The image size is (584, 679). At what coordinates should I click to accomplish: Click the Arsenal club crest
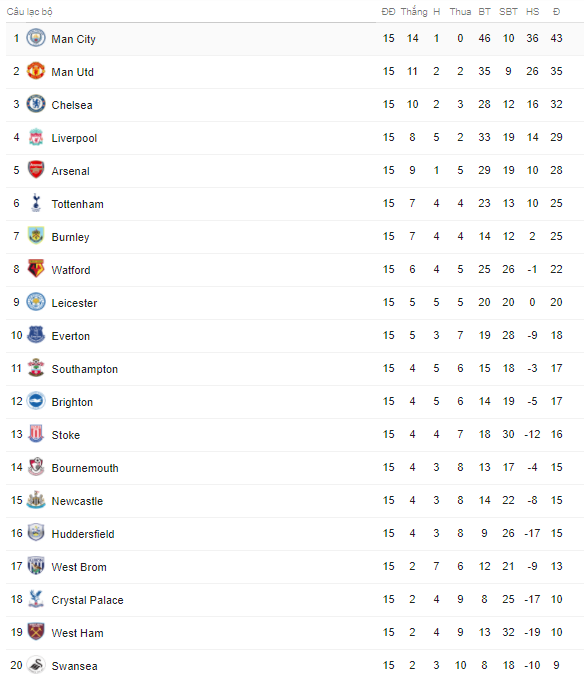(x=36, y=170)
